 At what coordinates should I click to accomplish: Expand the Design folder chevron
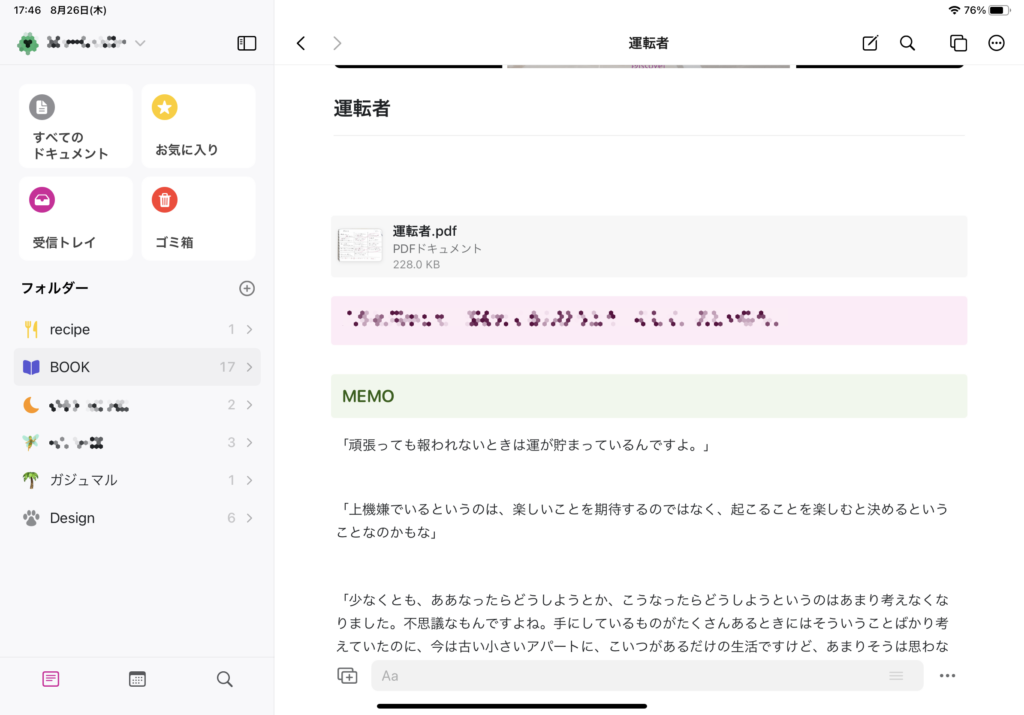(249, 518)
